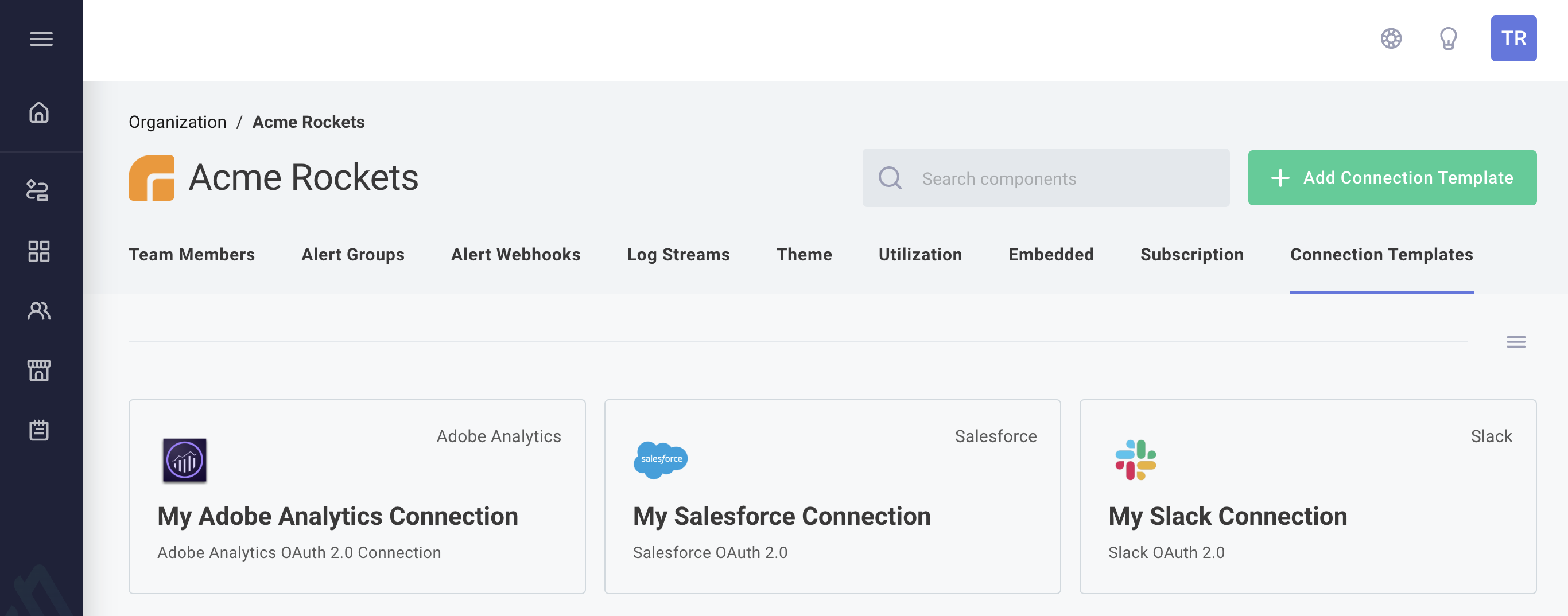Click the Organization breadcrumb link
The height and width of the screenshot is (616, 1568).
click(177, 122)
